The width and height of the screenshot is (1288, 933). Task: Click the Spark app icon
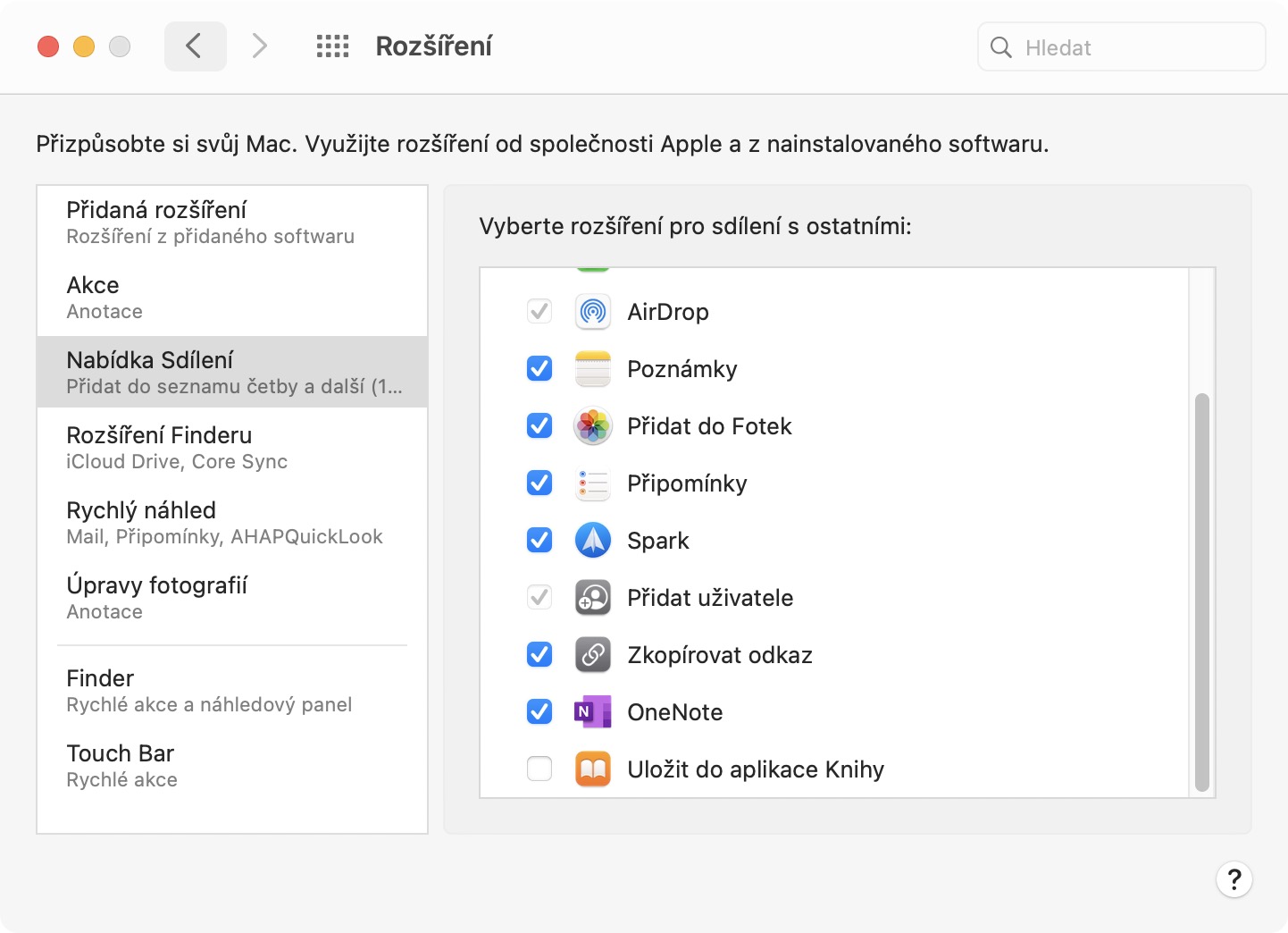point(592,541)
